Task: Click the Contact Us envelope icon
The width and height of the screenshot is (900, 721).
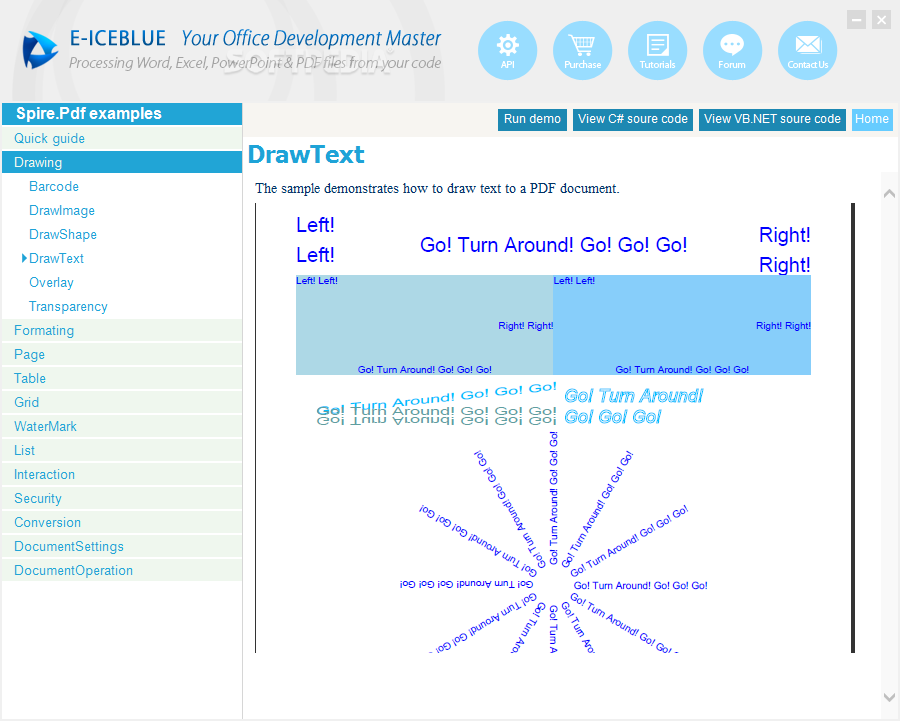Action: coord(807,51)
